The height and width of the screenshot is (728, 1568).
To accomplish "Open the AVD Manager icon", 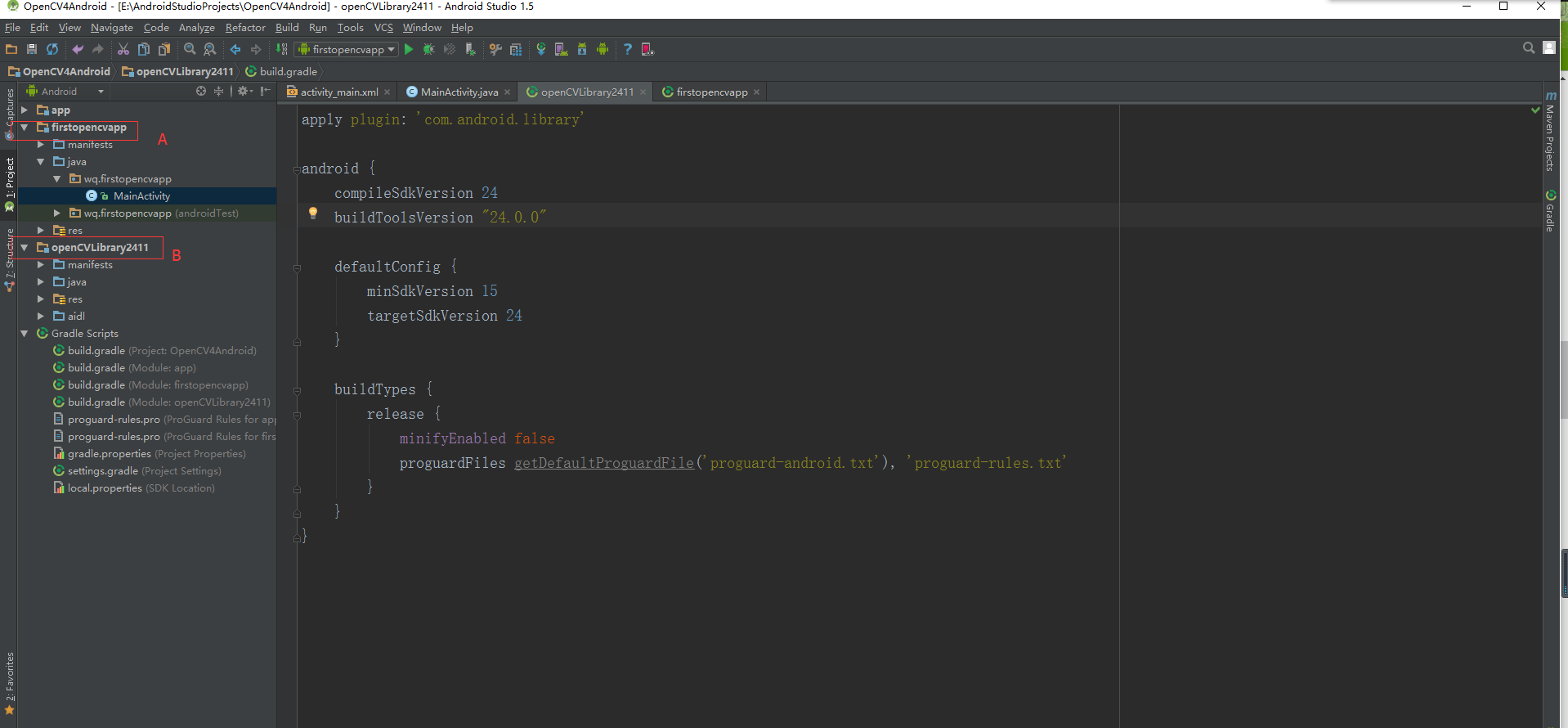I will [x=561, y=49].
